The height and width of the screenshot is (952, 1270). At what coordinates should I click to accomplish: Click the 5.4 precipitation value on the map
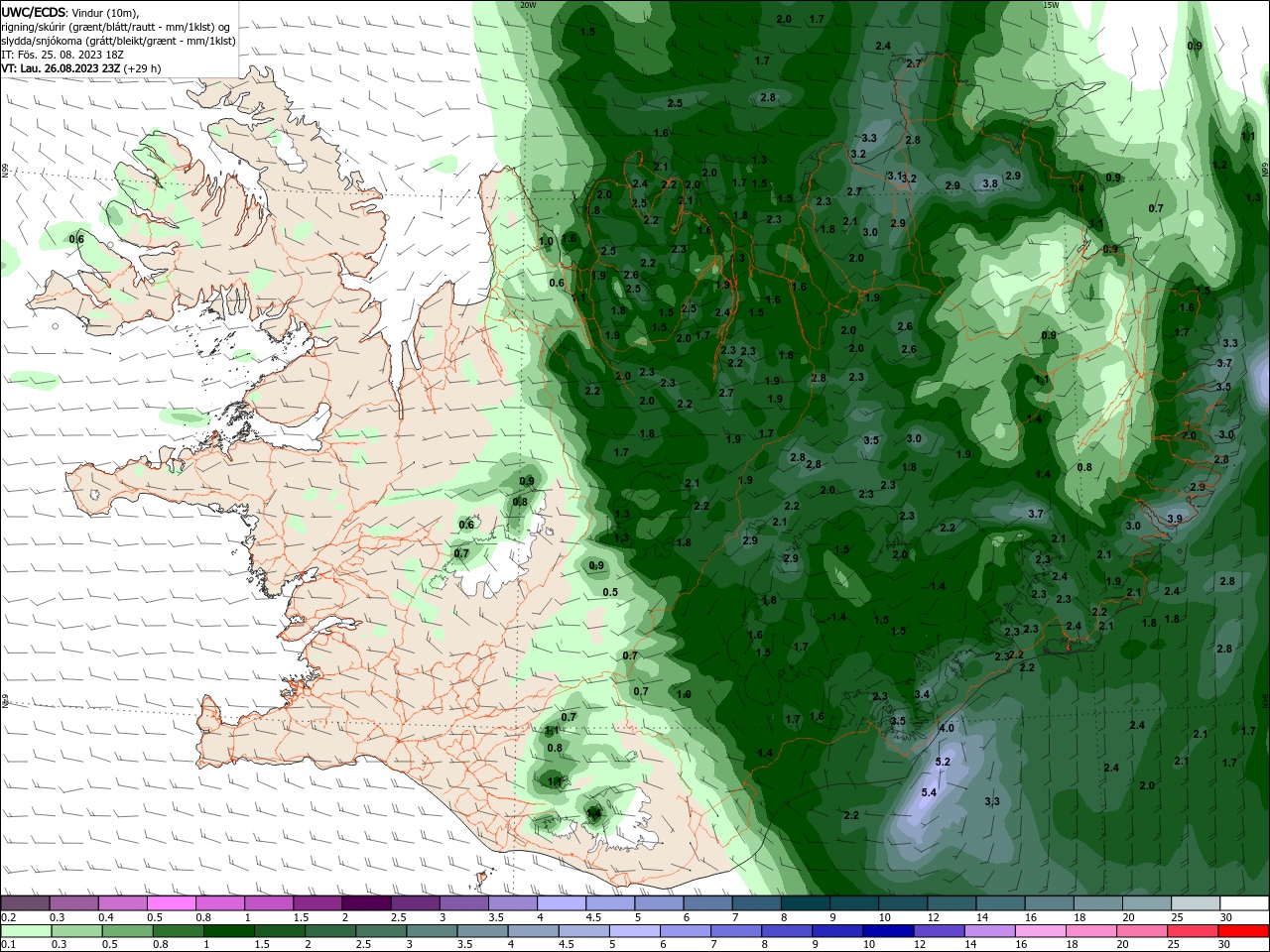point(929,792)
